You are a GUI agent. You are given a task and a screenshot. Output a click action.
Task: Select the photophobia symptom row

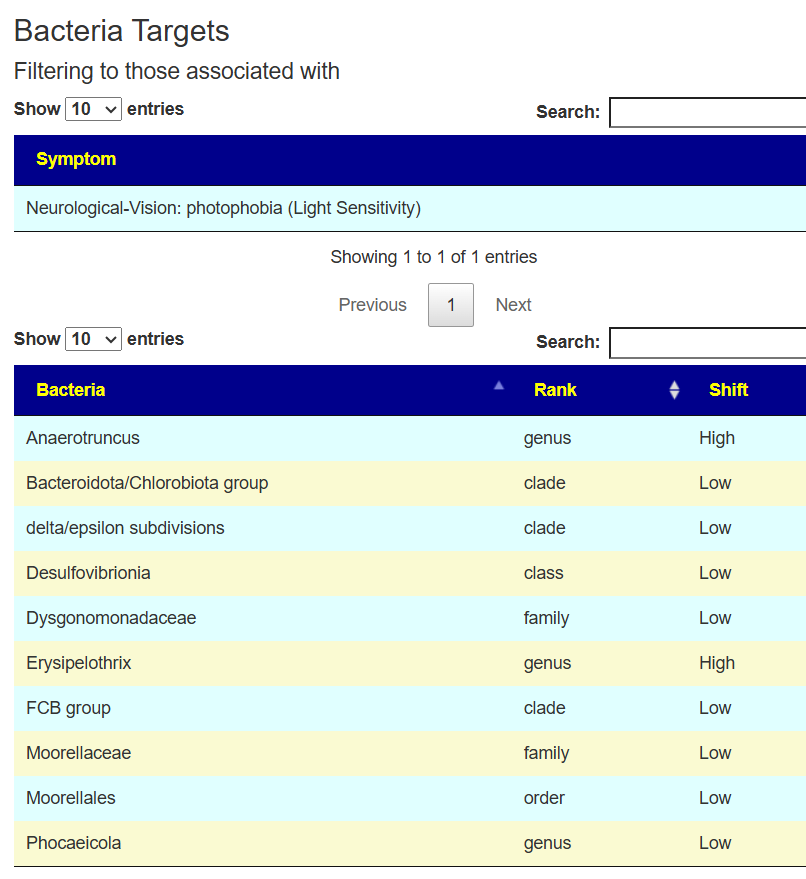[x=223, y=209]
